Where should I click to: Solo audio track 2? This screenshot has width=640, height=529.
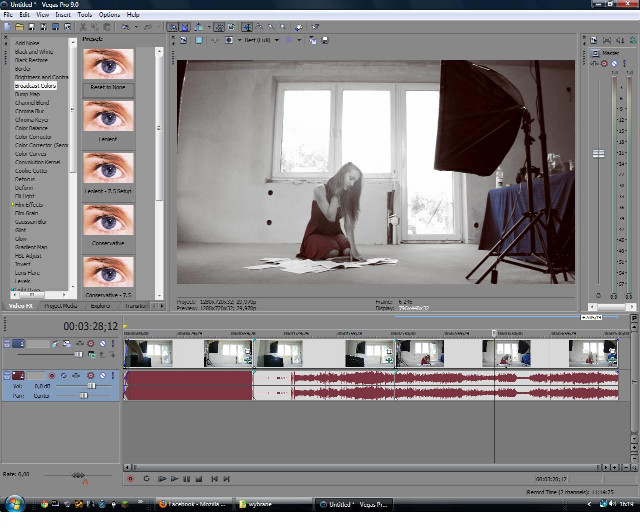click(113, 375)
